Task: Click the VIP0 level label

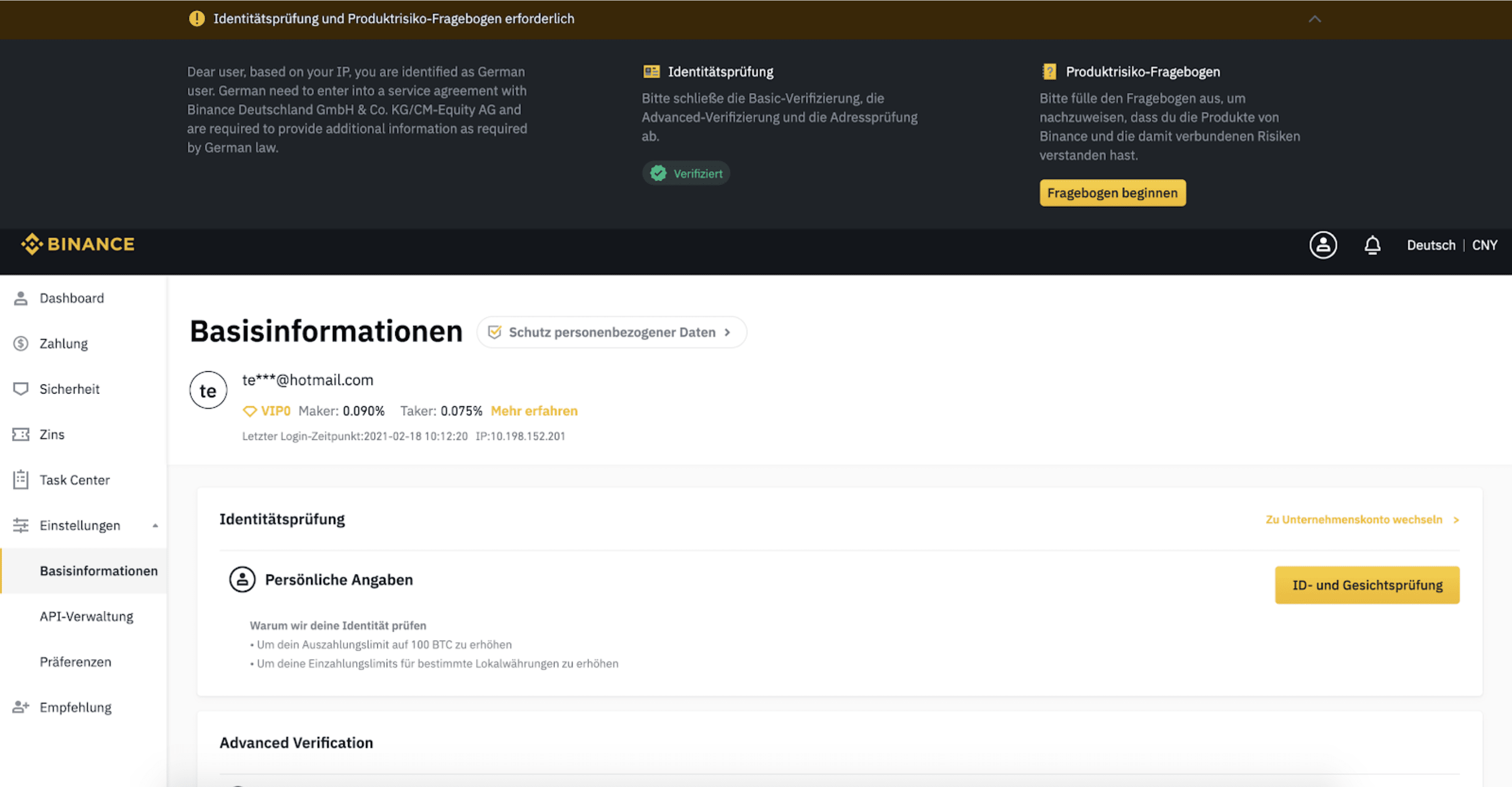Action: coord(275,411)
